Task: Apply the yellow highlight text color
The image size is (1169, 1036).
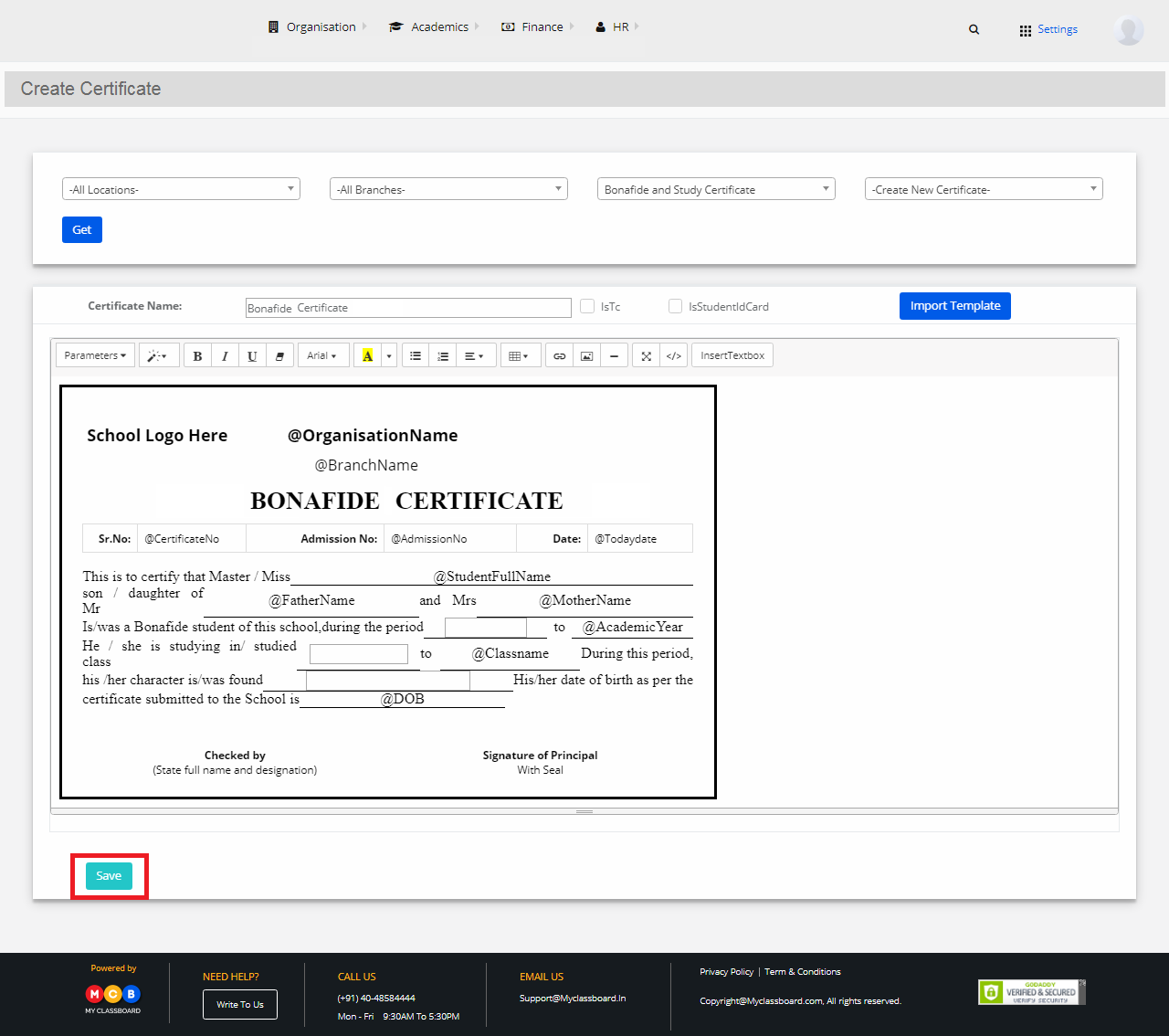Action: 367,355
